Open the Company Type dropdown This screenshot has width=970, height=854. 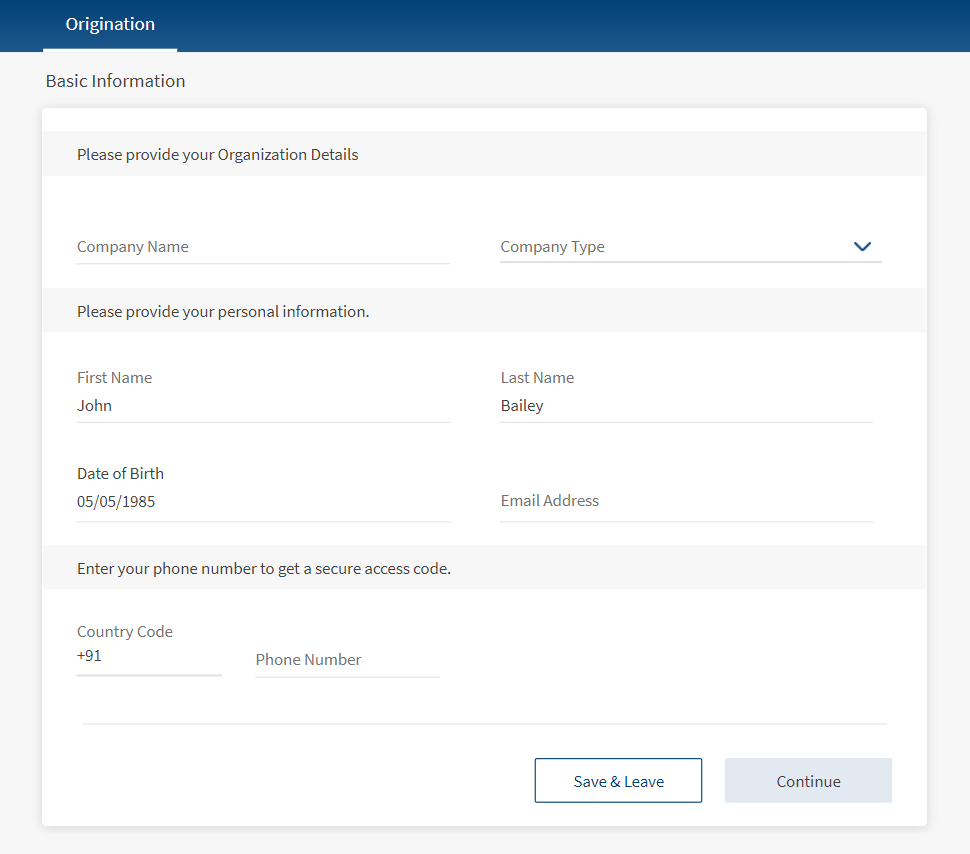691,247
